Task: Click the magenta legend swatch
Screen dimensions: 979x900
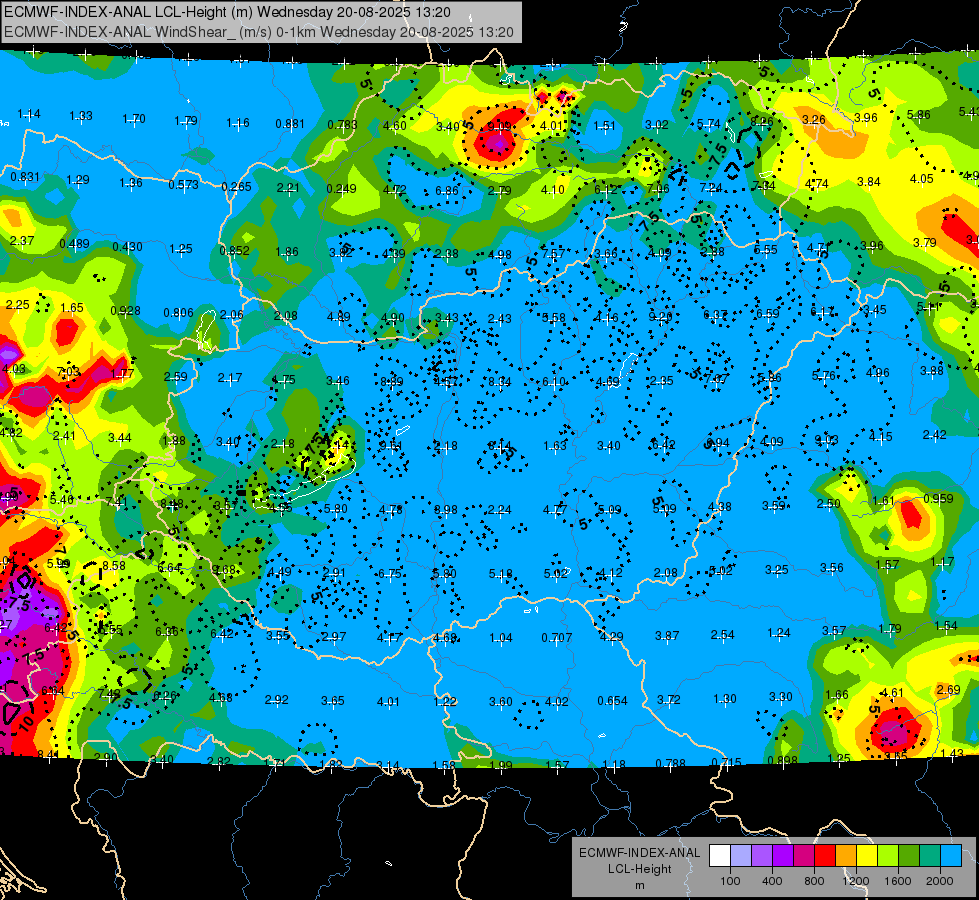Action: point(804,856)
